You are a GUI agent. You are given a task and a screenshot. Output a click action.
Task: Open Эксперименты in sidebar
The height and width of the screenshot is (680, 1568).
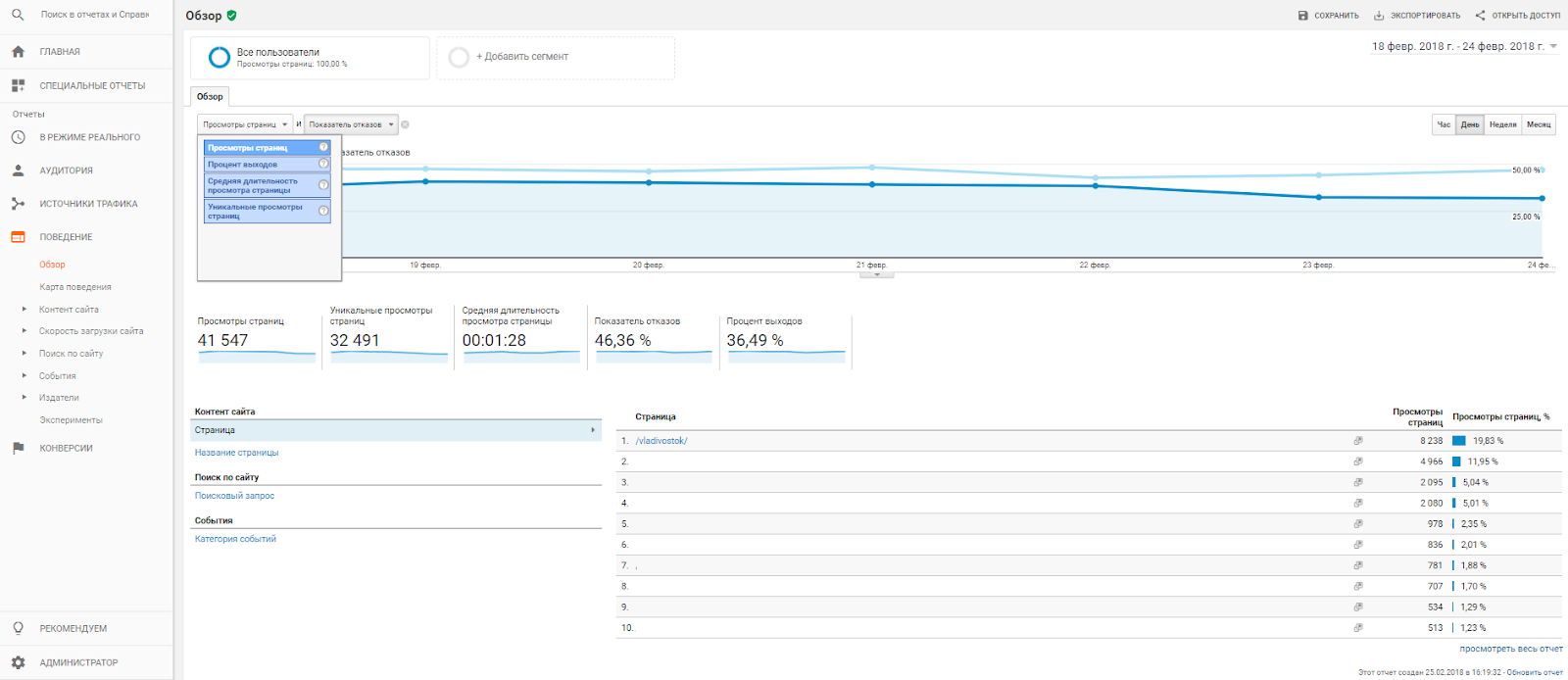71,420
